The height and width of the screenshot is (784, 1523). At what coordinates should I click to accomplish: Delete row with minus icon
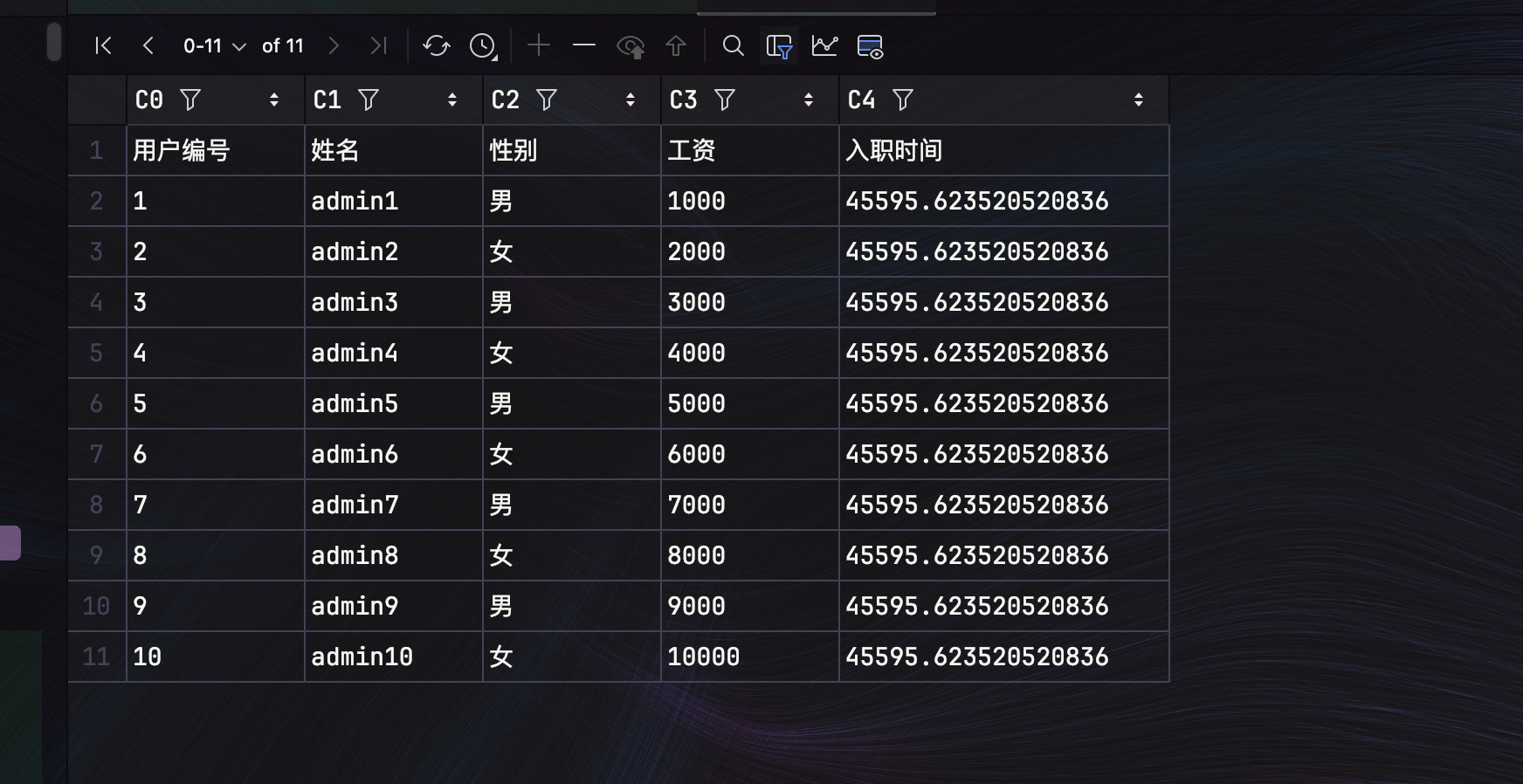[584, 45]
